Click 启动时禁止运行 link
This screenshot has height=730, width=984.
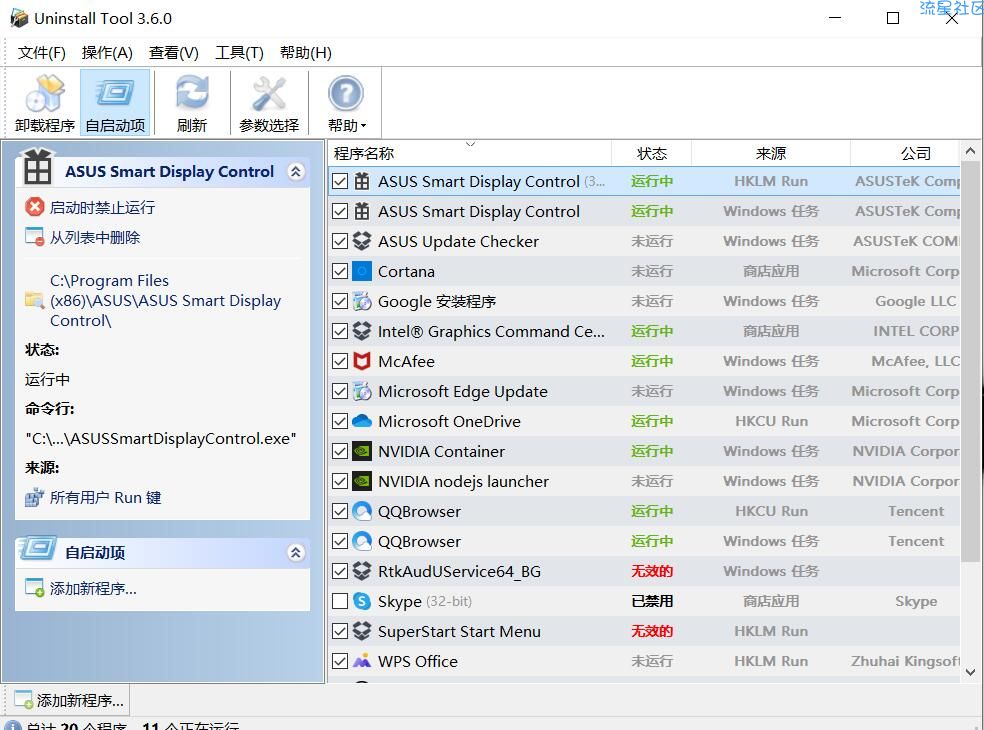pyautogui.click(x=102, y=207)
